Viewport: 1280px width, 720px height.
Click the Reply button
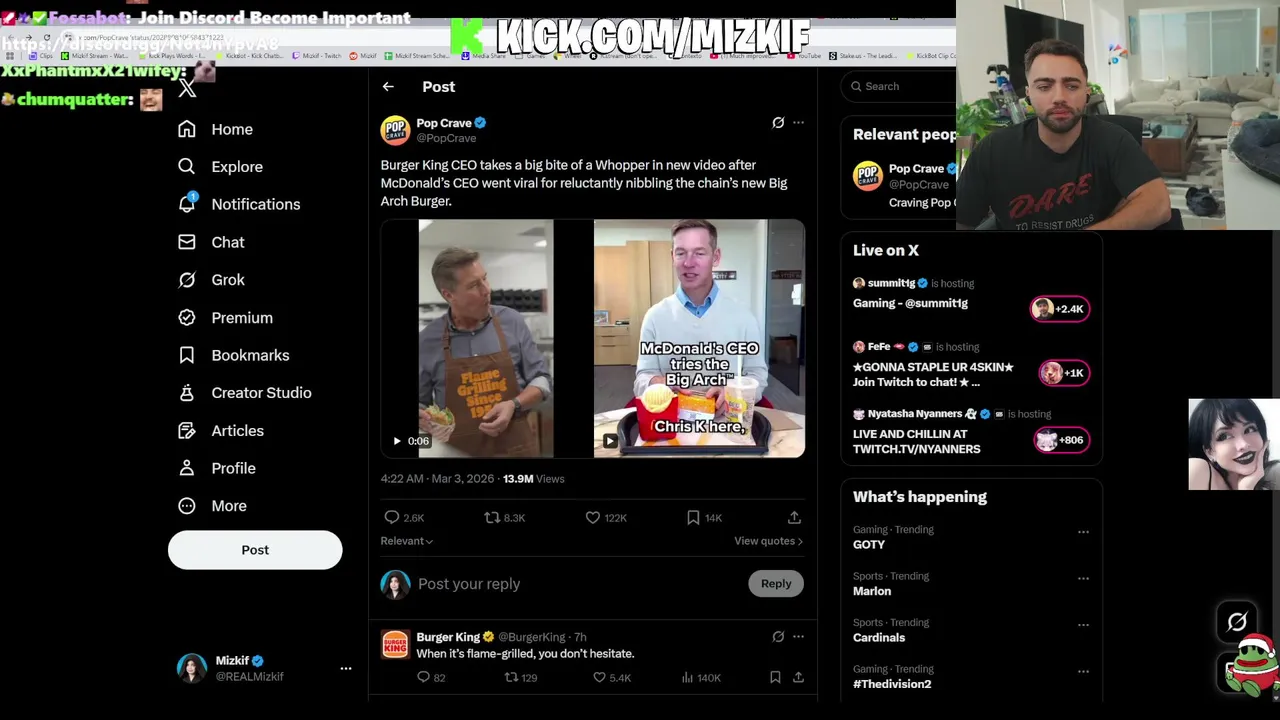[776, 584]
